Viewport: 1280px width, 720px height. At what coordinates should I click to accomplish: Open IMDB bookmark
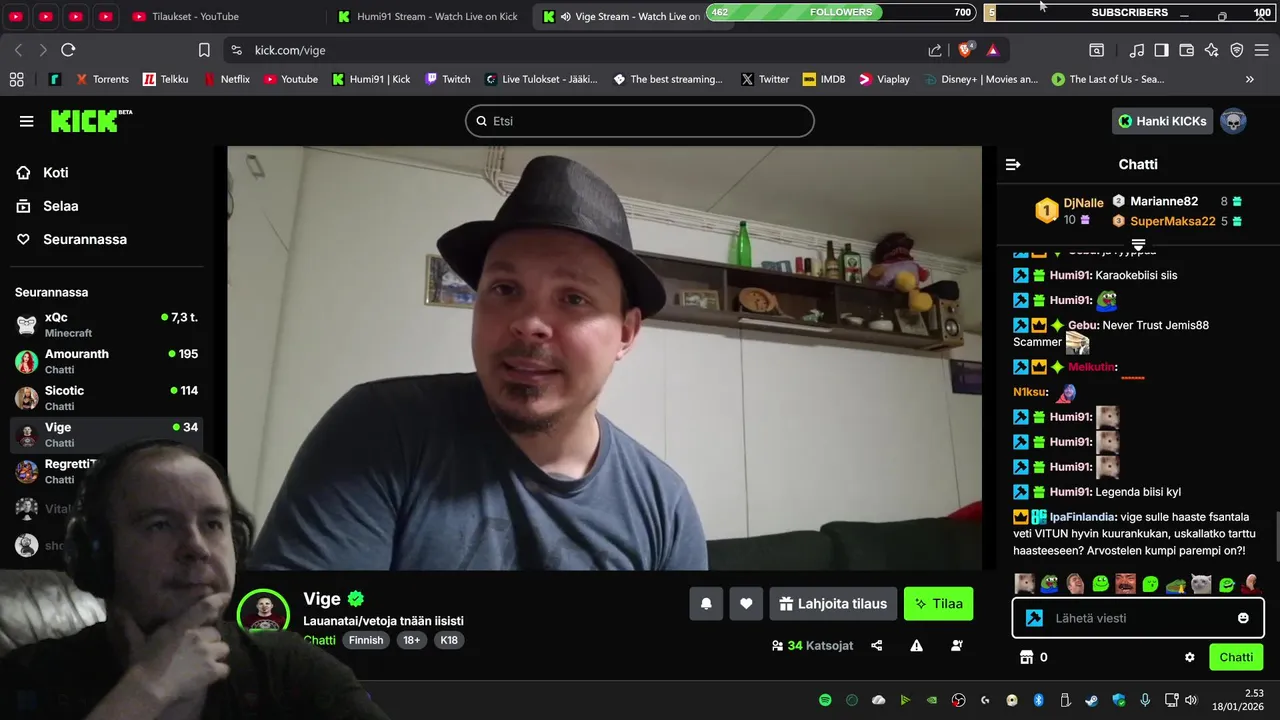(x=824, y=79)
